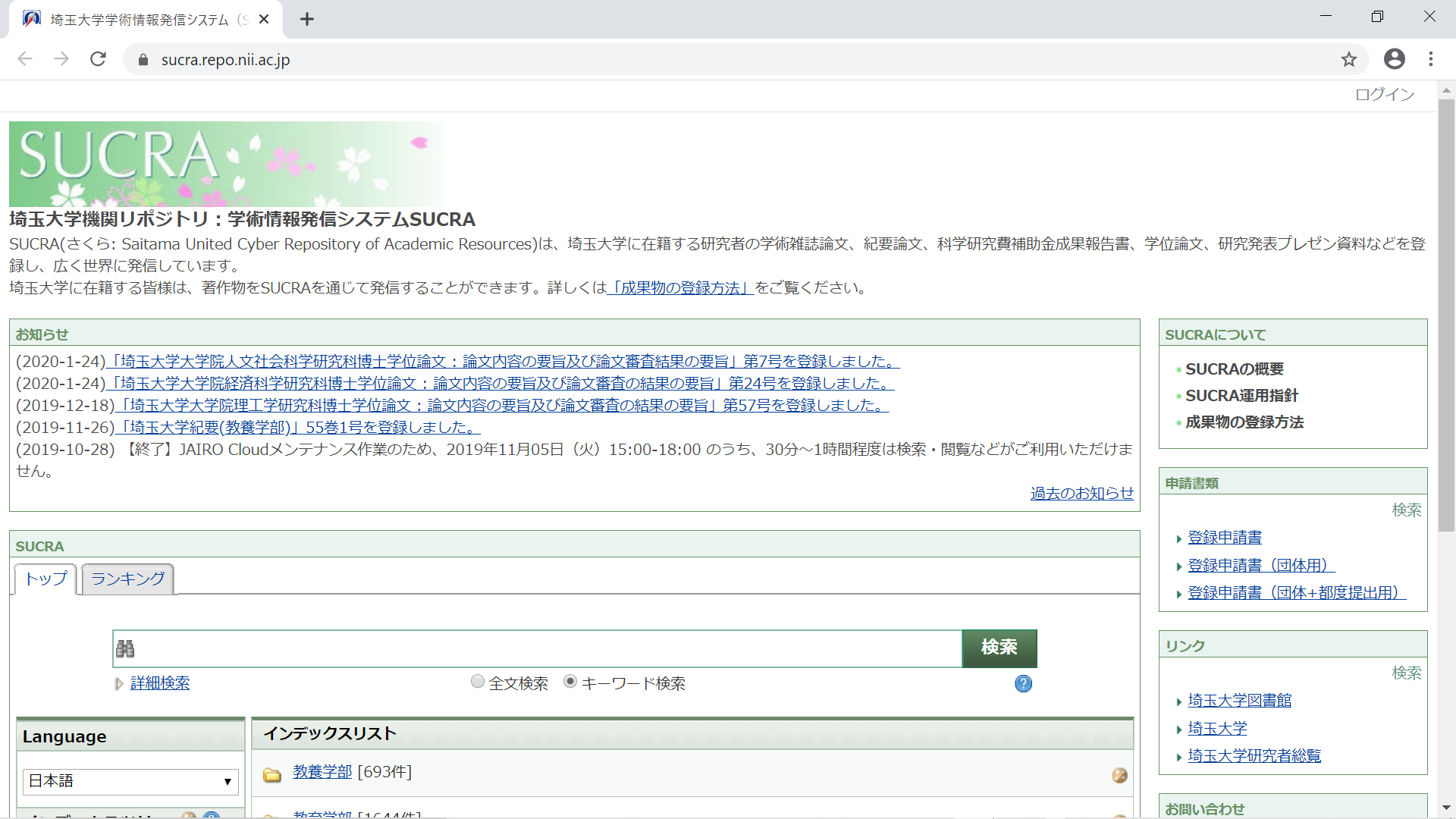Open news link about 理工学研究科 第57号
The width and height of the screenshot is (1456, 819).
pos(501,405)
